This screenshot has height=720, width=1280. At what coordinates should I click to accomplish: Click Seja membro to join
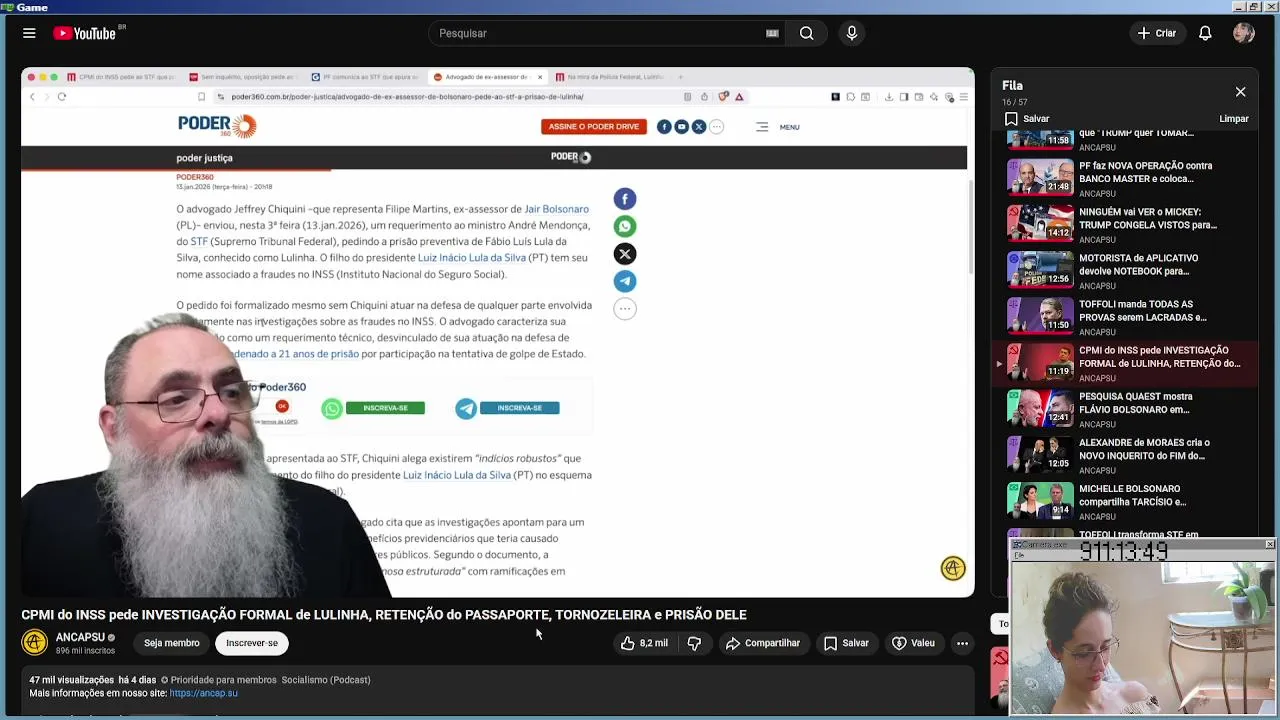[x=171, y=643]
